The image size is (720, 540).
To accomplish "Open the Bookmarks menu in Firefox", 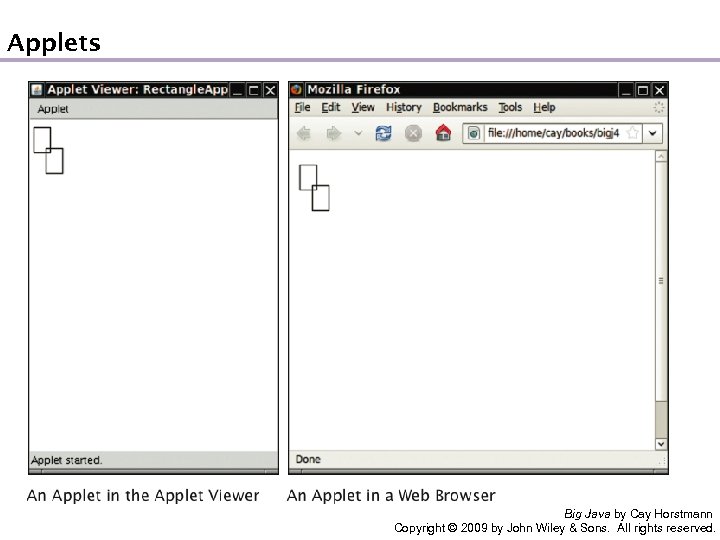I will coord(460,107).
